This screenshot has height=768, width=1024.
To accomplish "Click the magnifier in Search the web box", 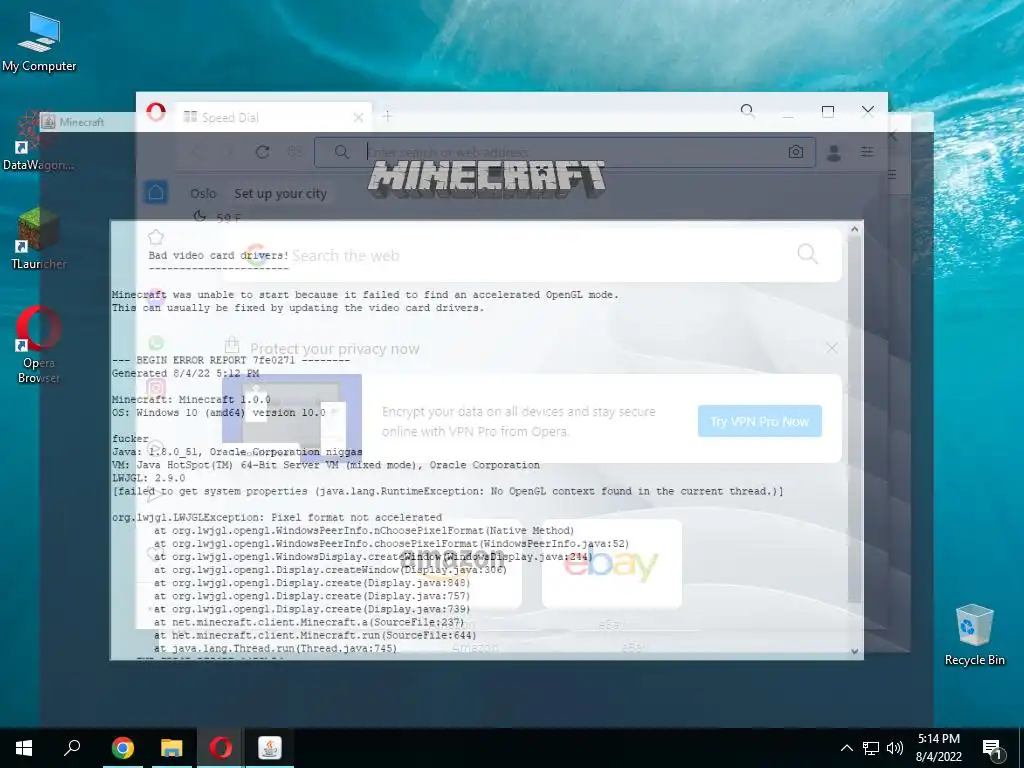I will pos(807,253).
